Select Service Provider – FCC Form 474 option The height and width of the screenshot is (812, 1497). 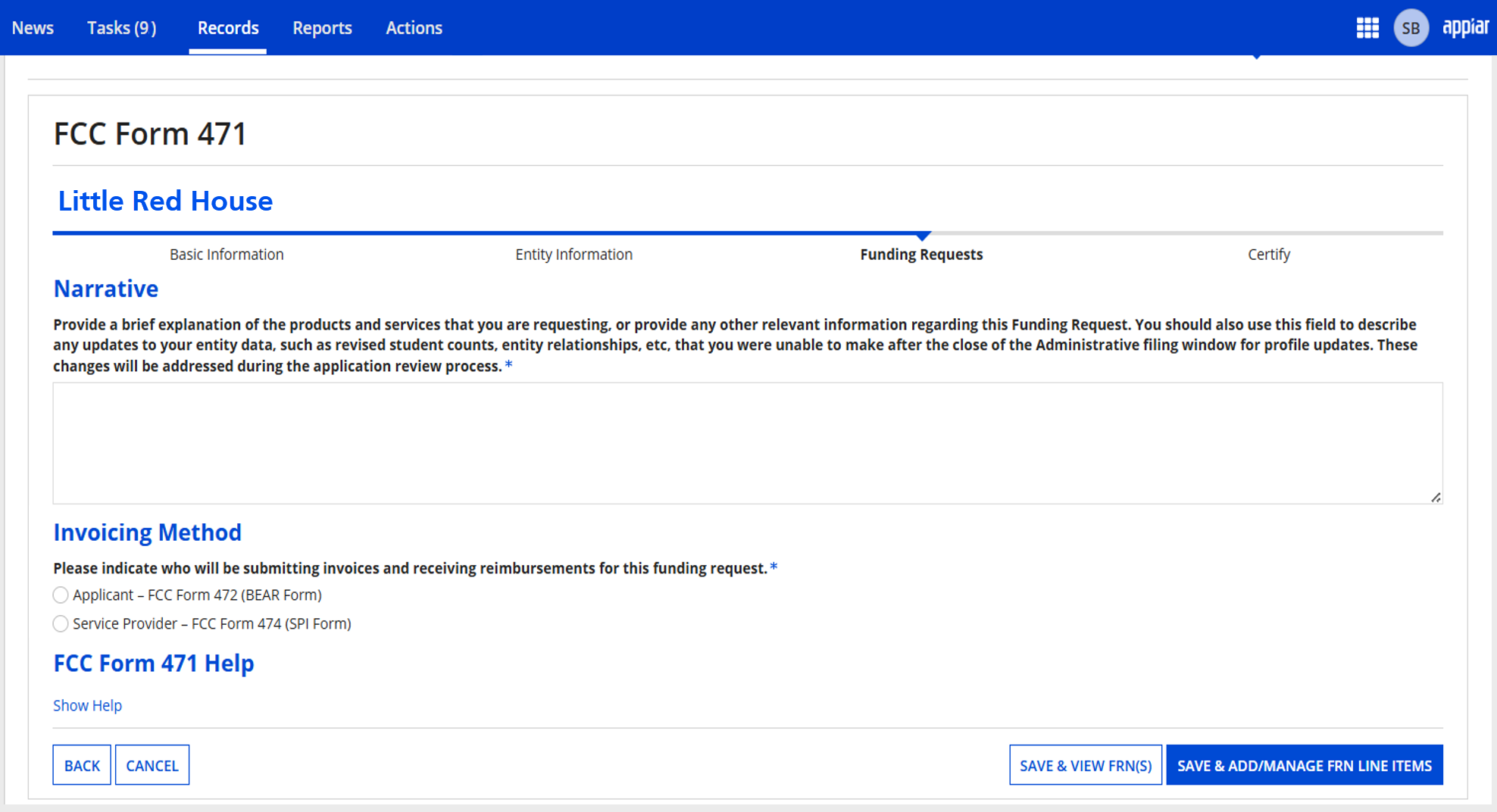tap(61, 624)
